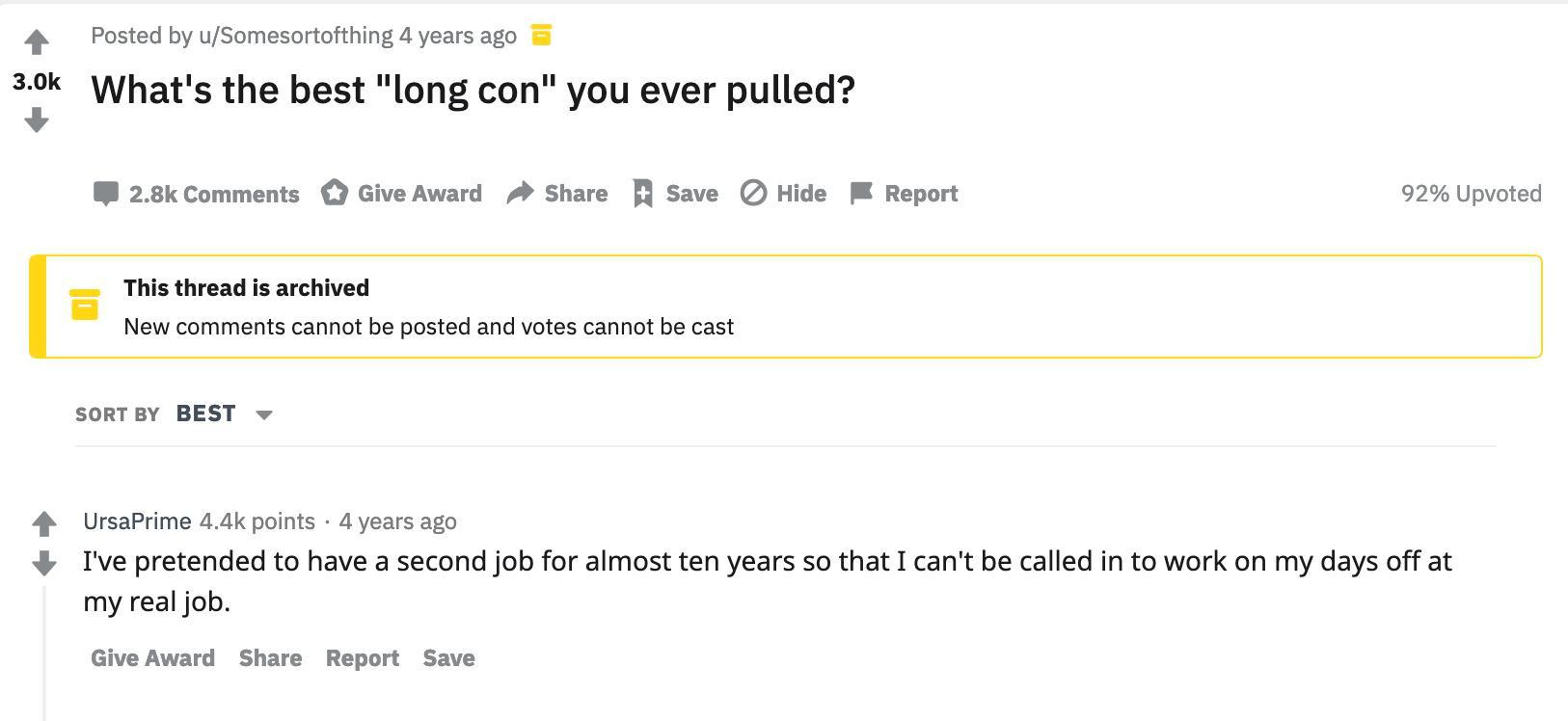Report UrsaPrime's comment

362,658
